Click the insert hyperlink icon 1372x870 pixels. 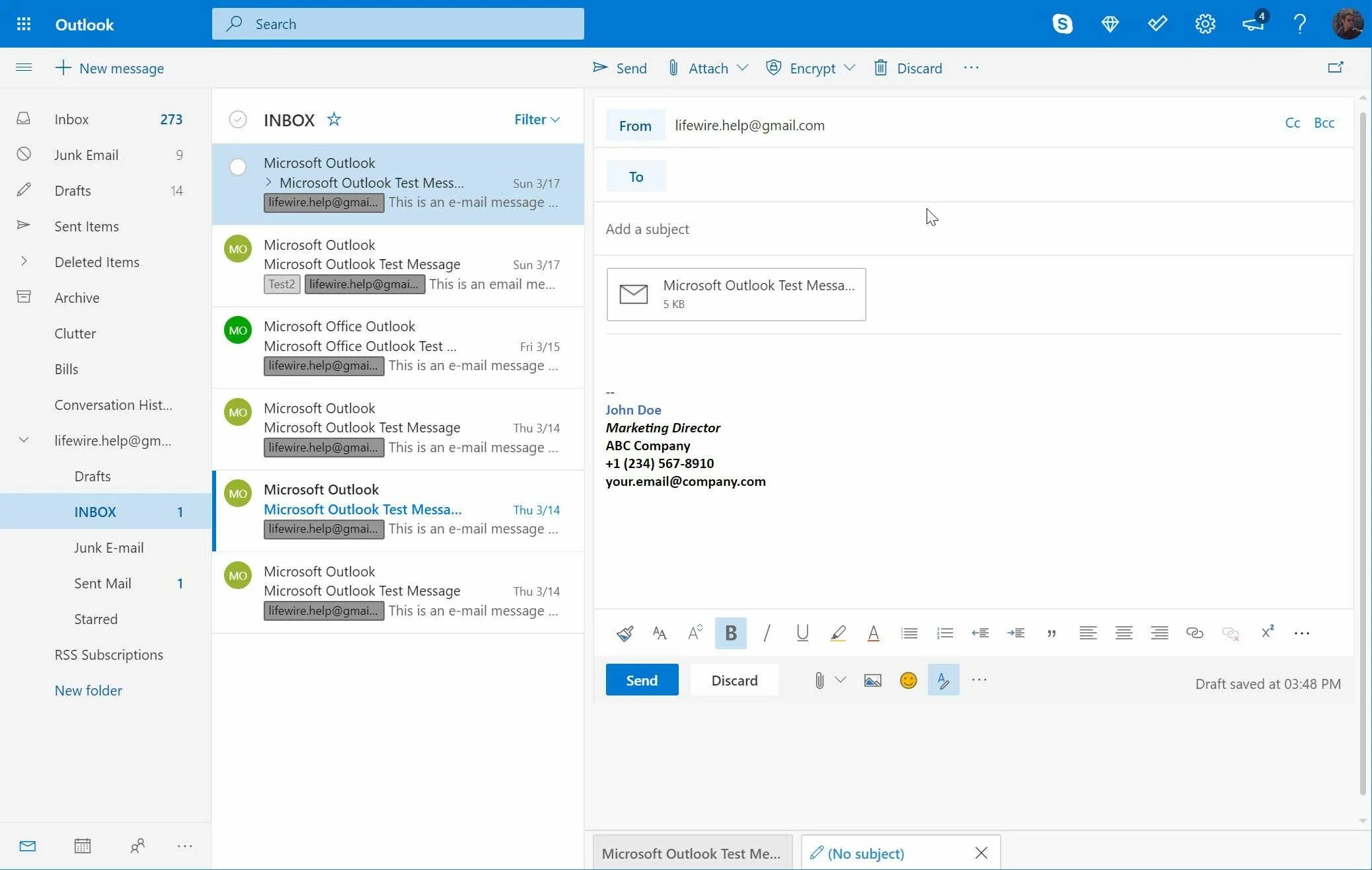click(1194, 633)
